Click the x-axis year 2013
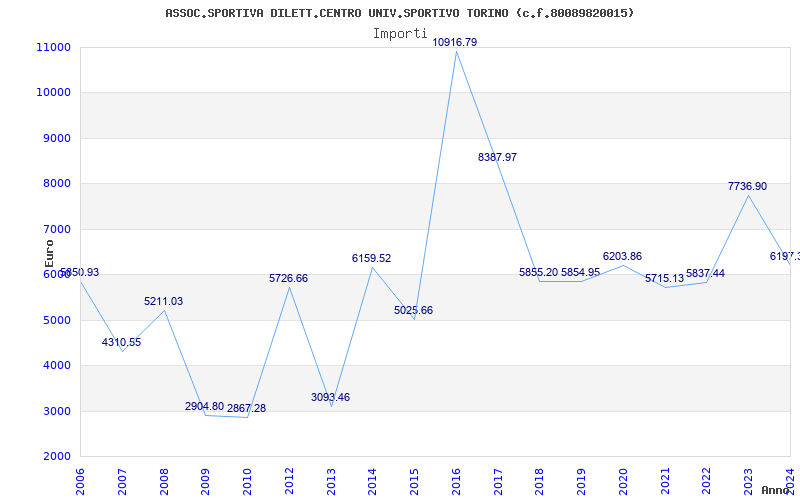Screen dimensions: 800x500 (x=331, y=482)
